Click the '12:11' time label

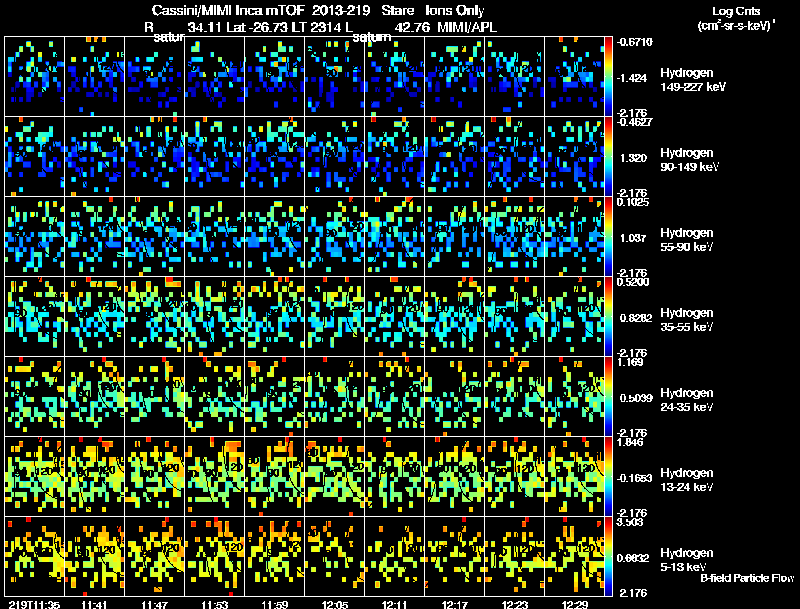[x=394, y=605]
